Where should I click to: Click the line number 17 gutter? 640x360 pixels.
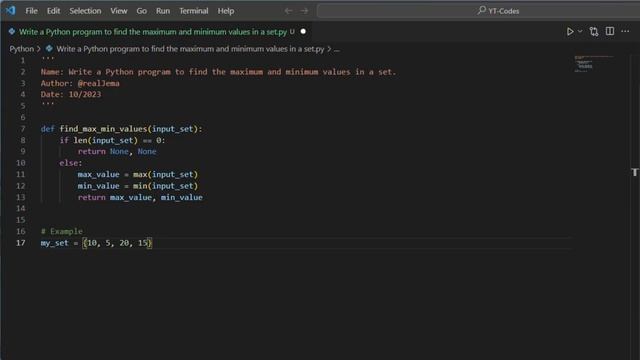[x=21, y=243]
